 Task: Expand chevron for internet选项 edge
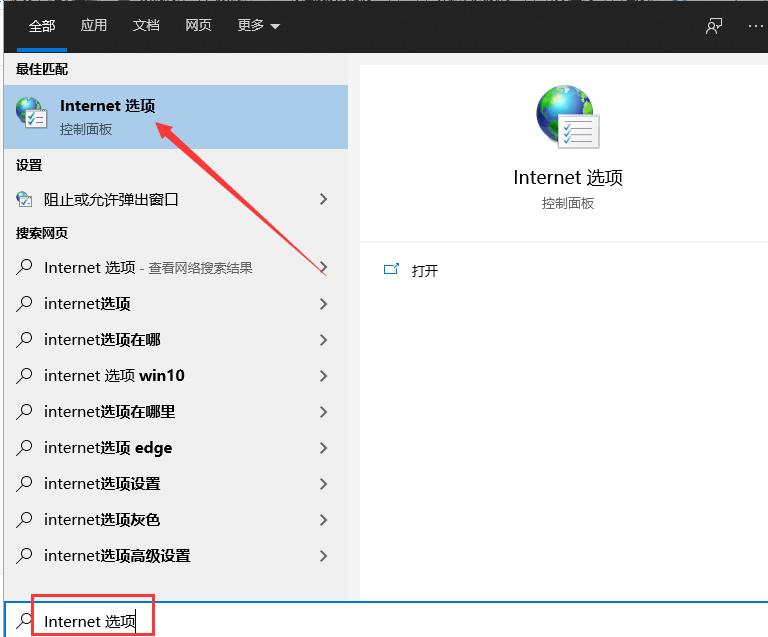pyautogui.click(x=323, y=448)
